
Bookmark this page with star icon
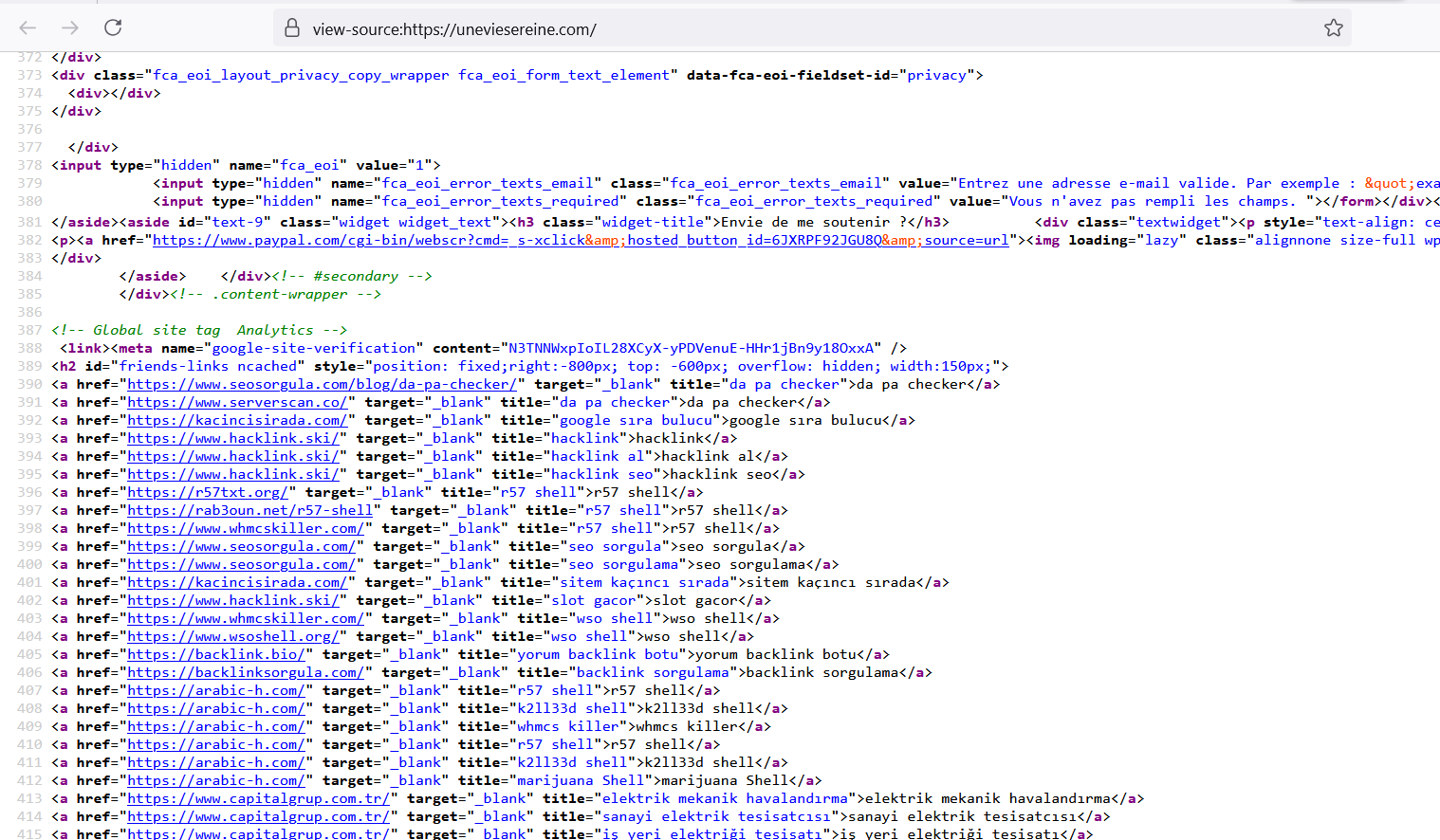point(1334,28)
